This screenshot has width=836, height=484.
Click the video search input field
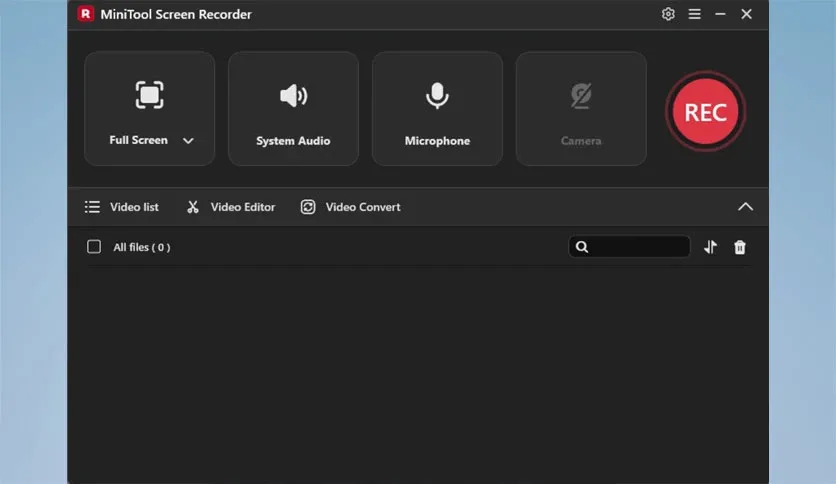(629, 247)
